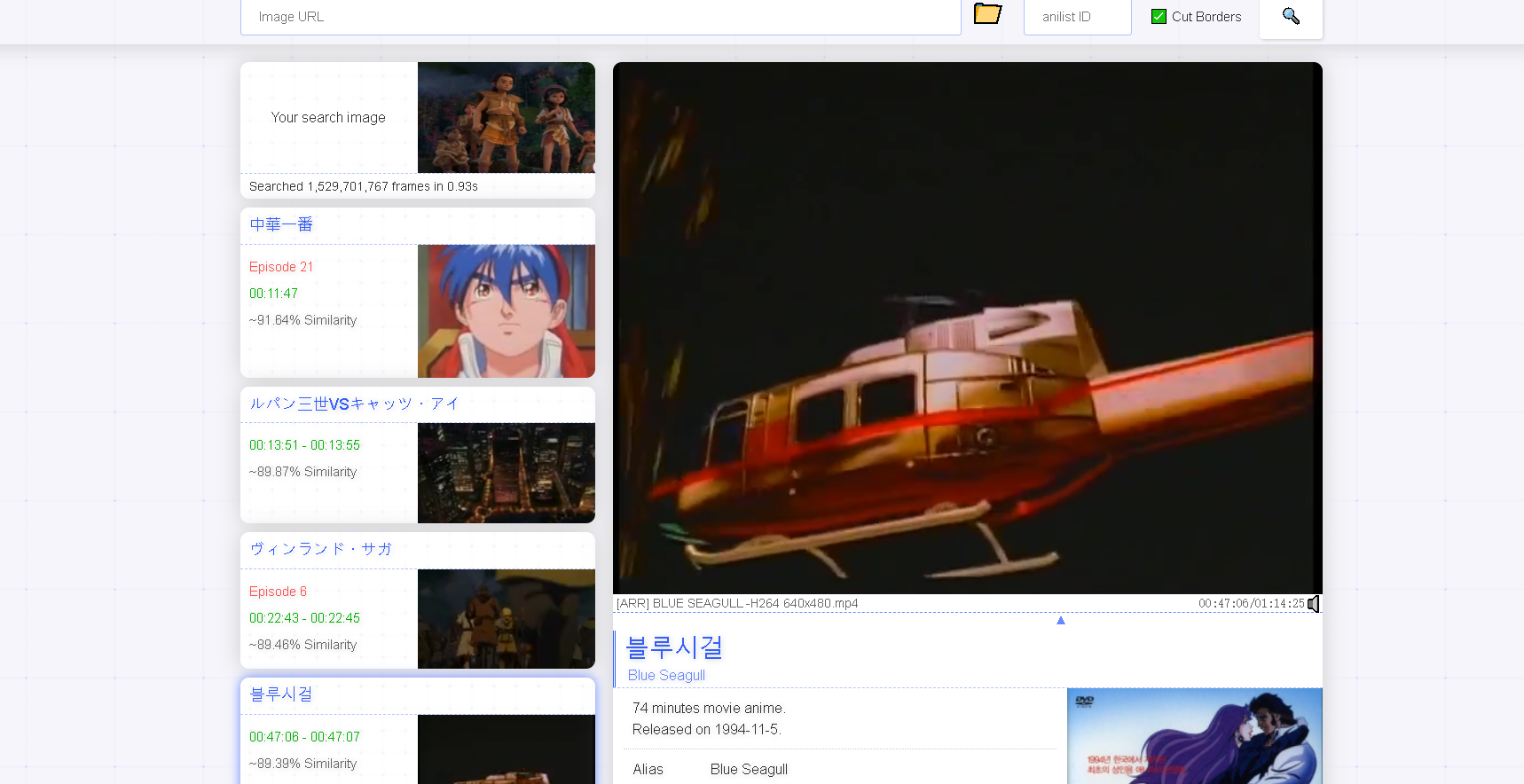1524x784 pixels.
Task: Click the helicopter video preview
Action: pyautogui.click(x=967, y=328)
